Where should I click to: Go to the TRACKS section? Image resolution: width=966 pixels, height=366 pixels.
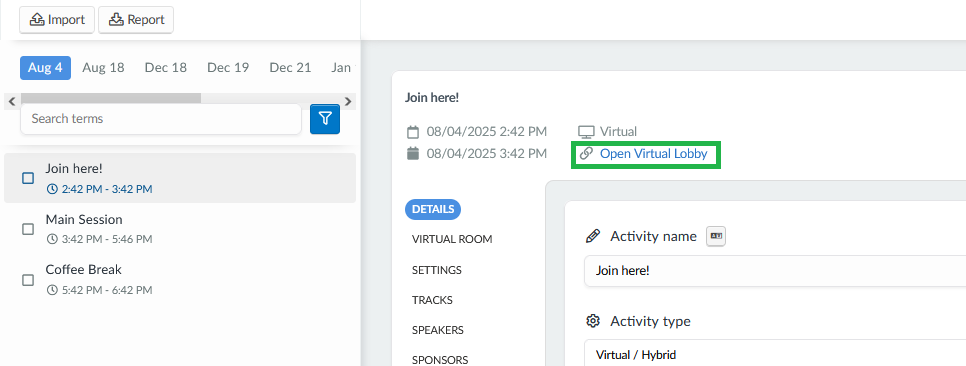[432, 300]
